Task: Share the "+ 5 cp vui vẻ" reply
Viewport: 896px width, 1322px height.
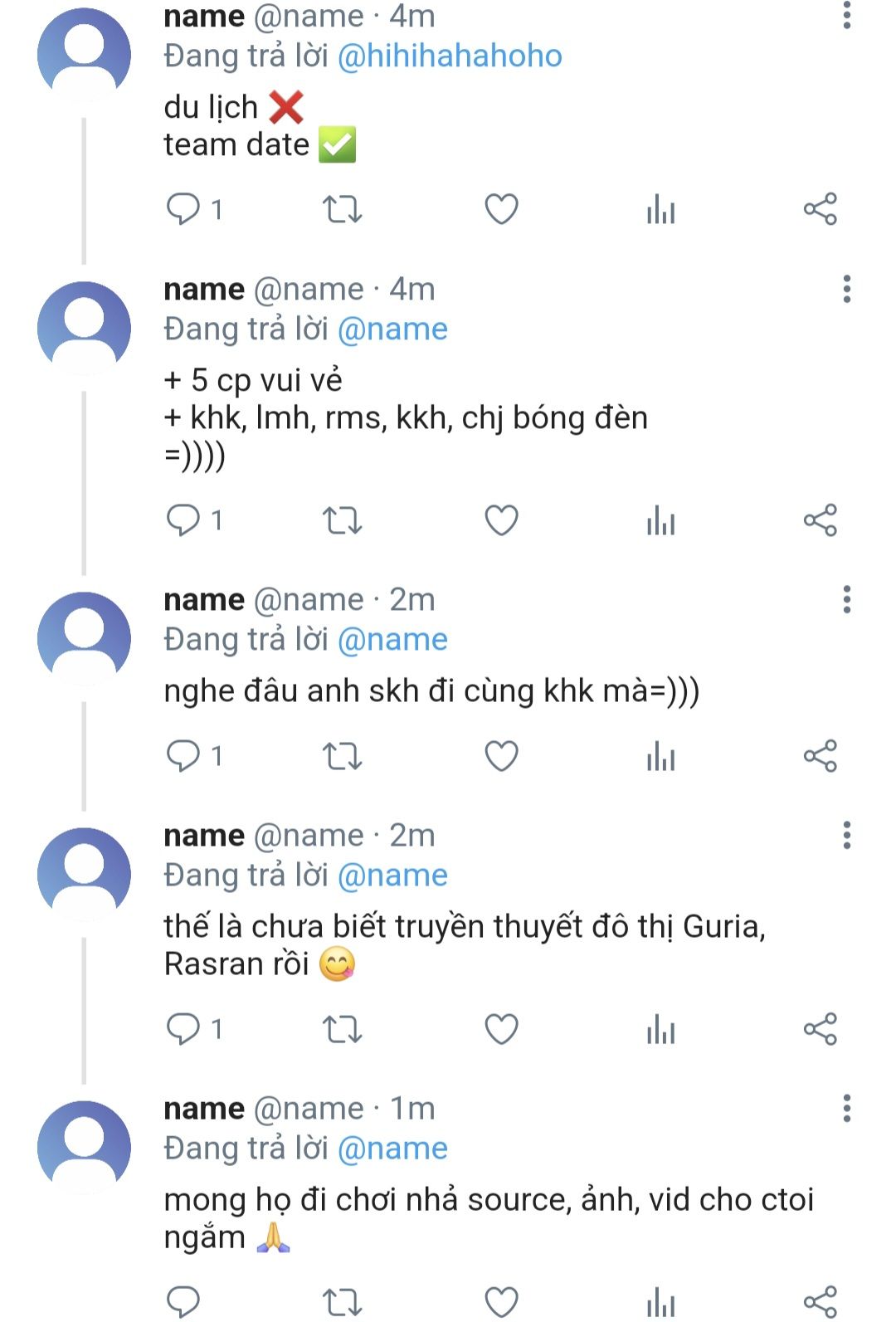Action: pos(820,520)
